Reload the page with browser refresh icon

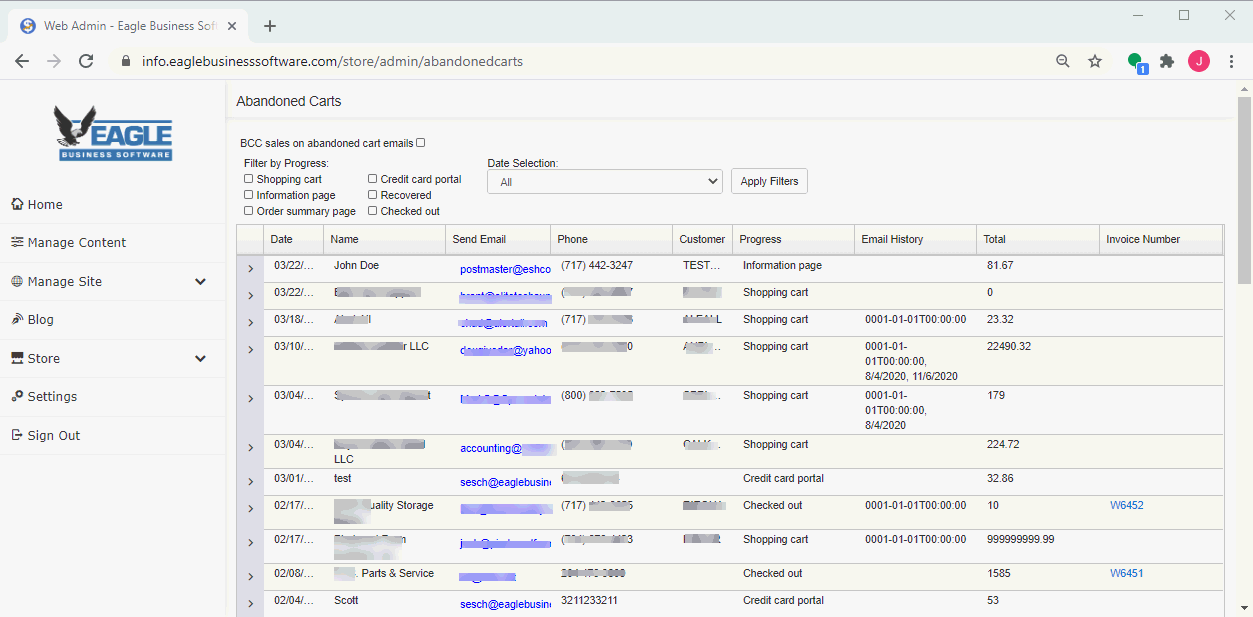tap(86, 61)
